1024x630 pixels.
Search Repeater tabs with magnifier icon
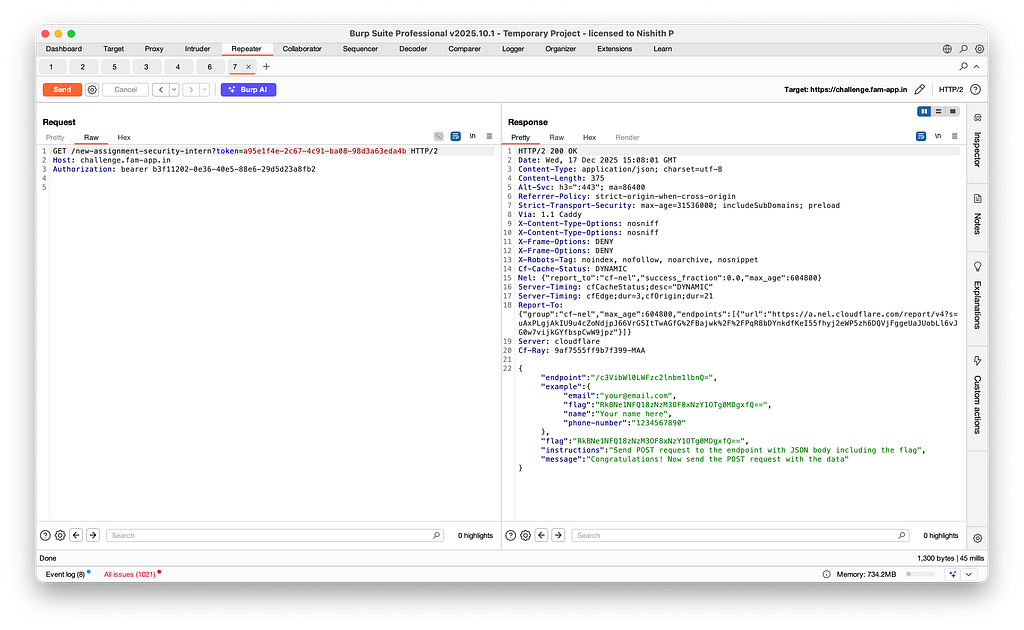pyautogui.click(x=963, y=67)
